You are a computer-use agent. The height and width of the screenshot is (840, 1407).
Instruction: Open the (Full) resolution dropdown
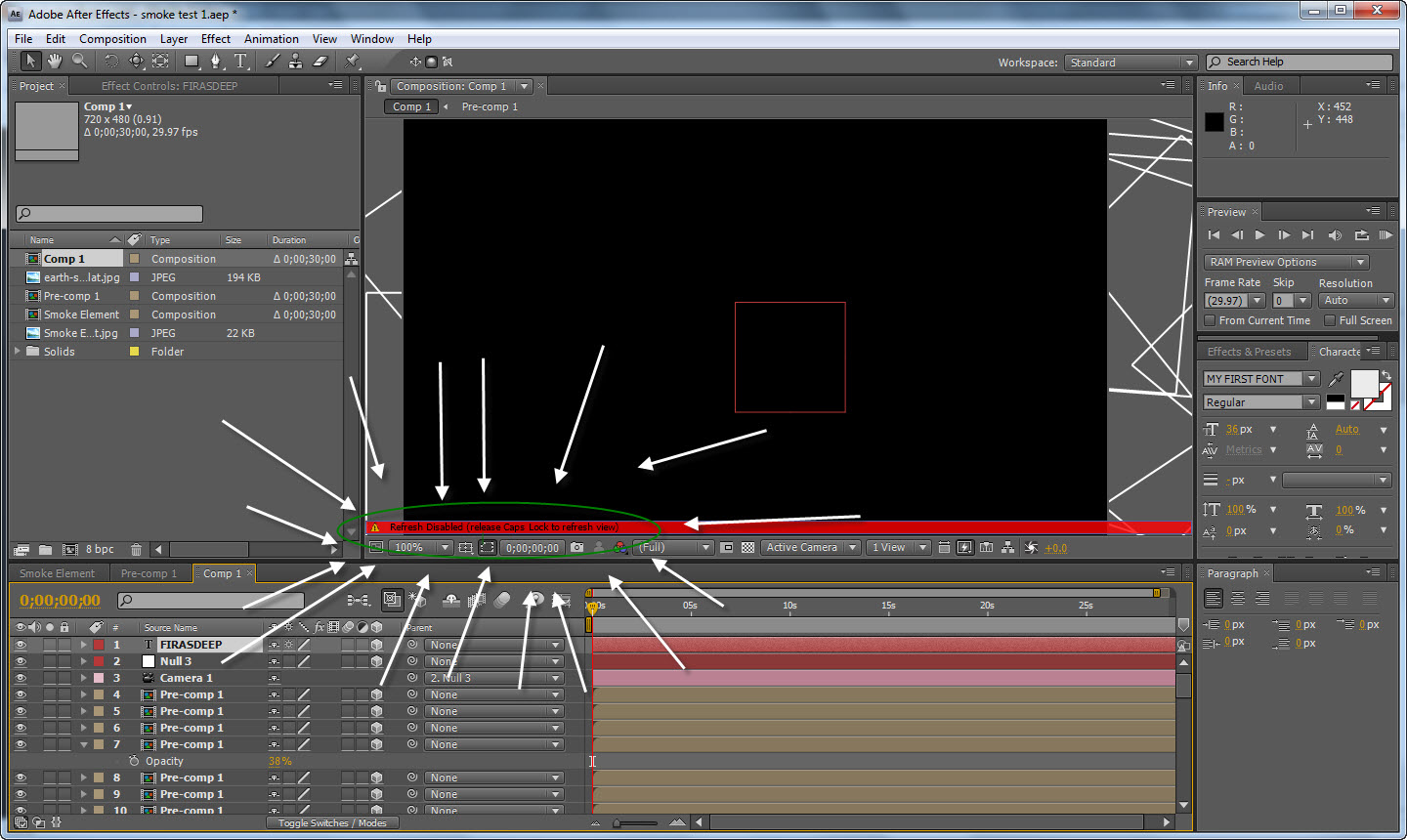(x=674, y=548)
